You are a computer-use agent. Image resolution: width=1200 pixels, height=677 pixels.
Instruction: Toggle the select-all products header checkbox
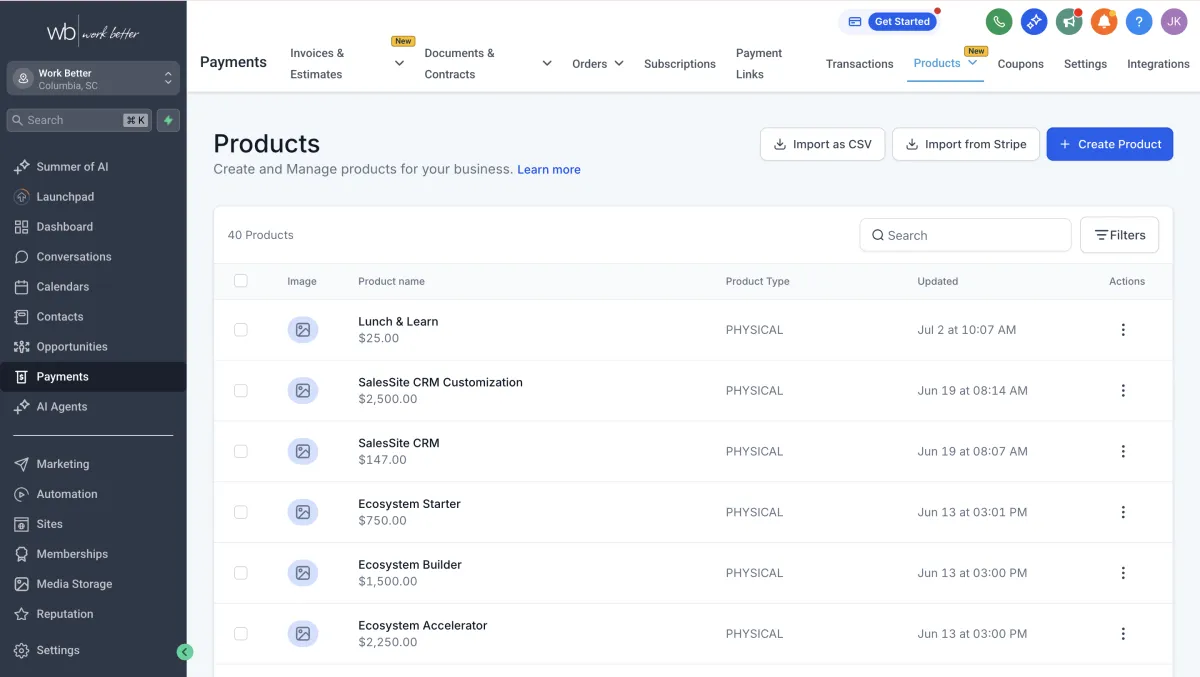pyautogui.click(x=240, y=281)
